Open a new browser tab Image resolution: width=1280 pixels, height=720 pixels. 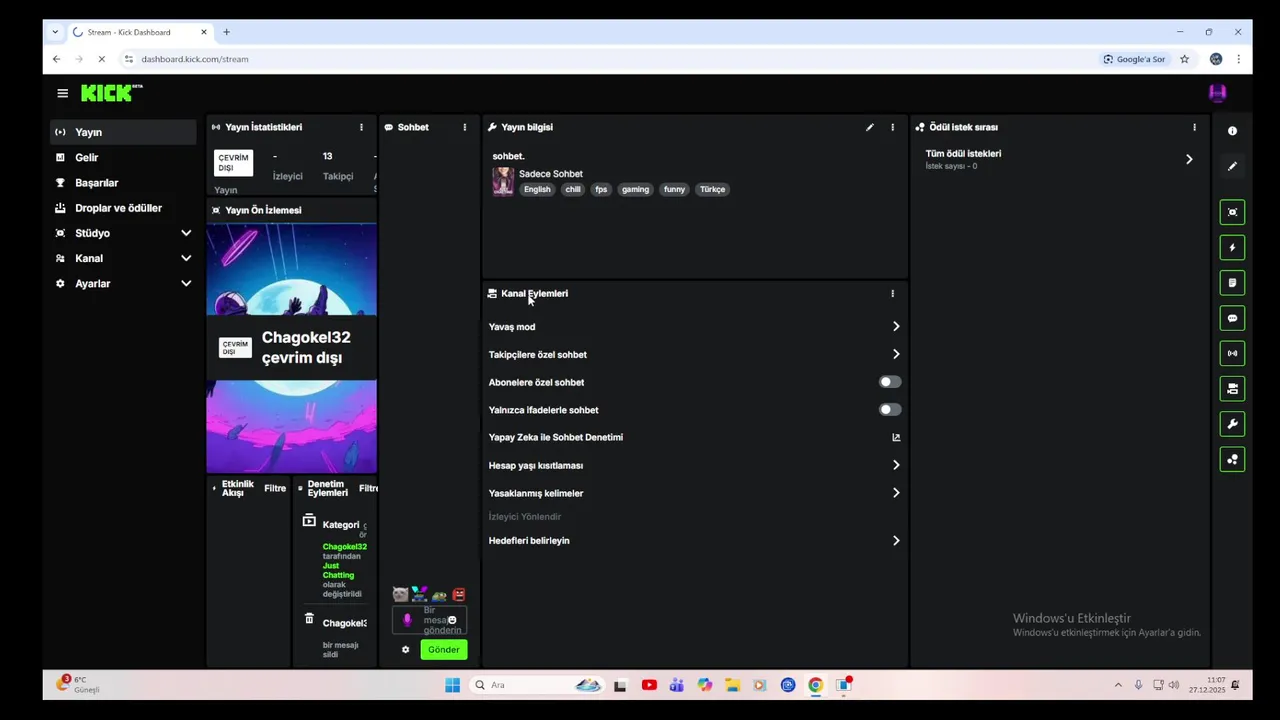(x=226, y=32)
